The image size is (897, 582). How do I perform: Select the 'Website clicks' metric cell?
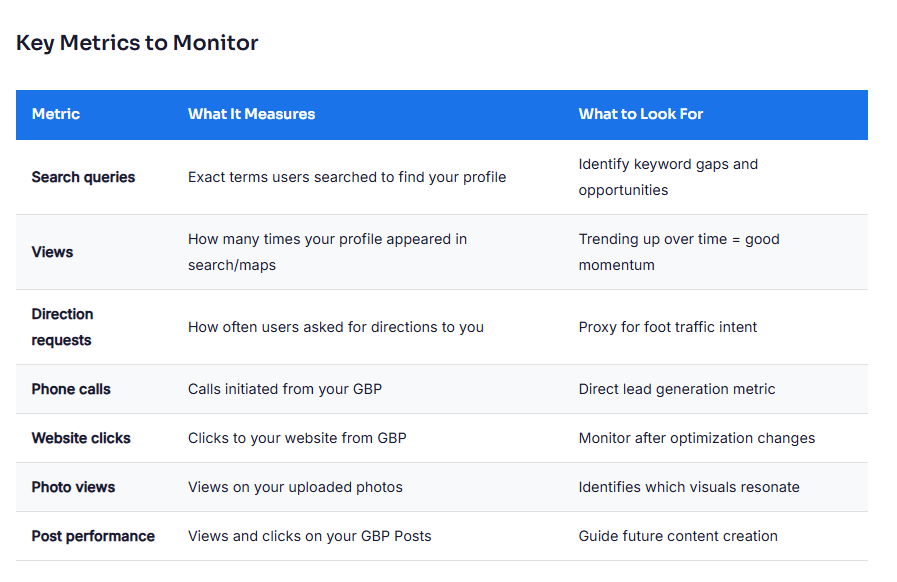coord(81,438)
